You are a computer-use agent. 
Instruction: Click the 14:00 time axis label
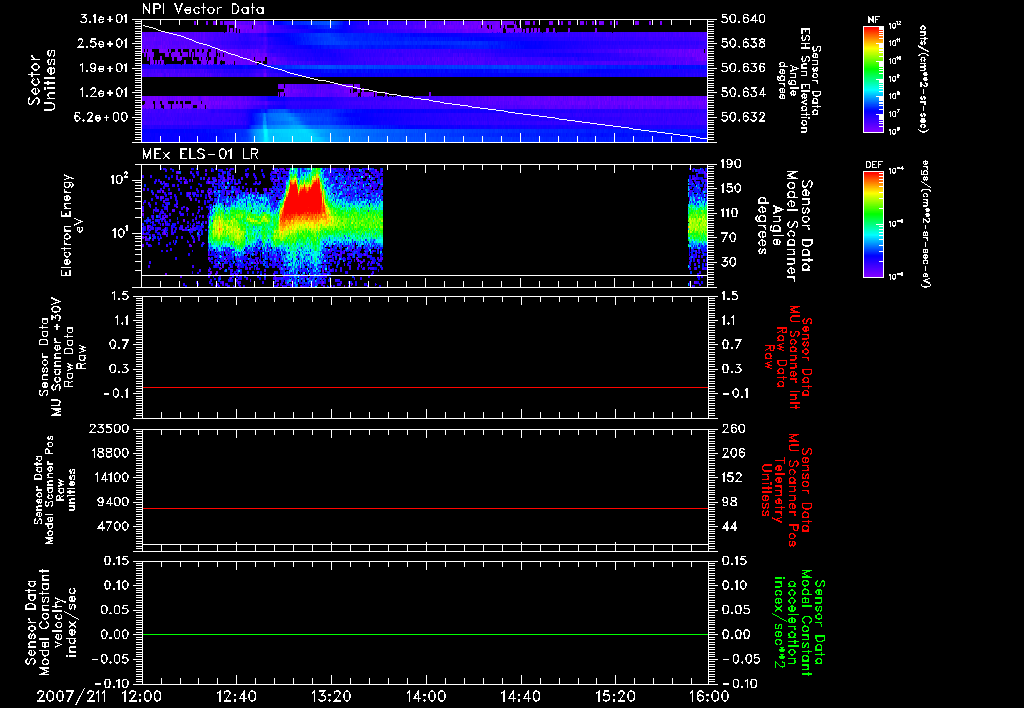click(x=426, y=696)
